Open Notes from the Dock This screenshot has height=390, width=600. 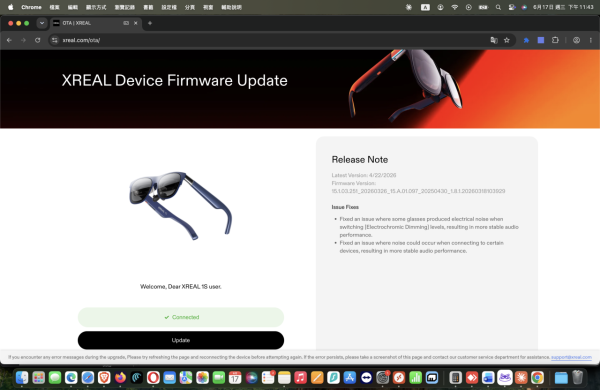click(284, 378)
